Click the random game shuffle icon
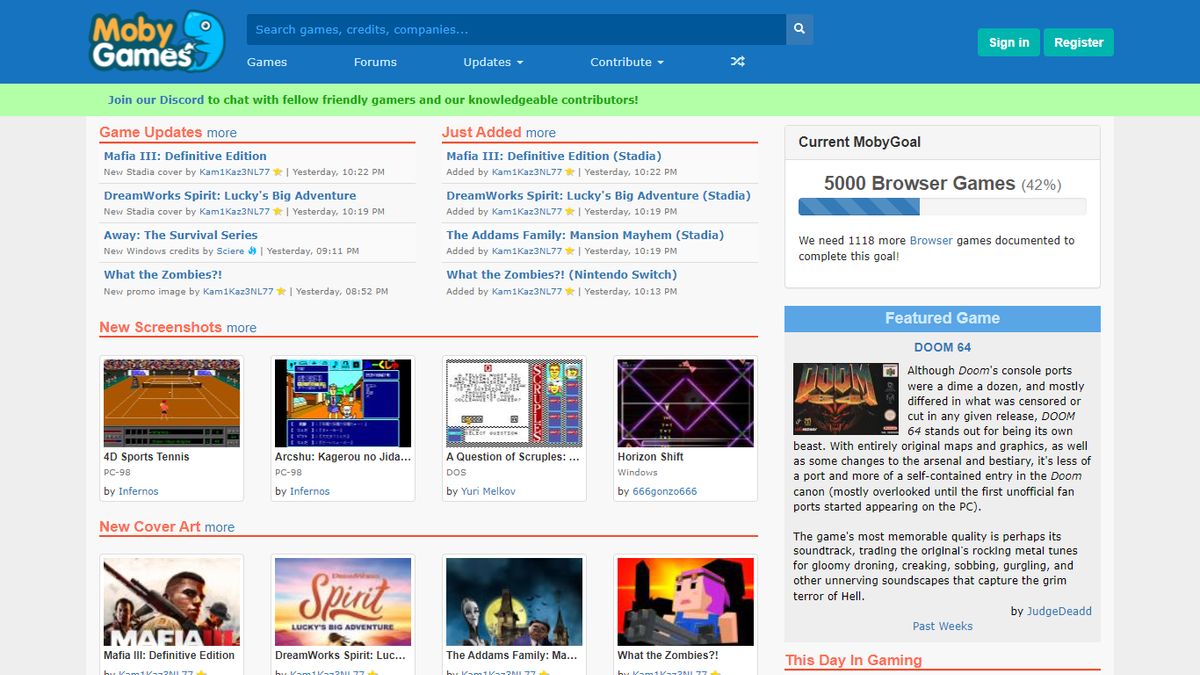Viewport: 1200px width, 675px height. [737, 62]
